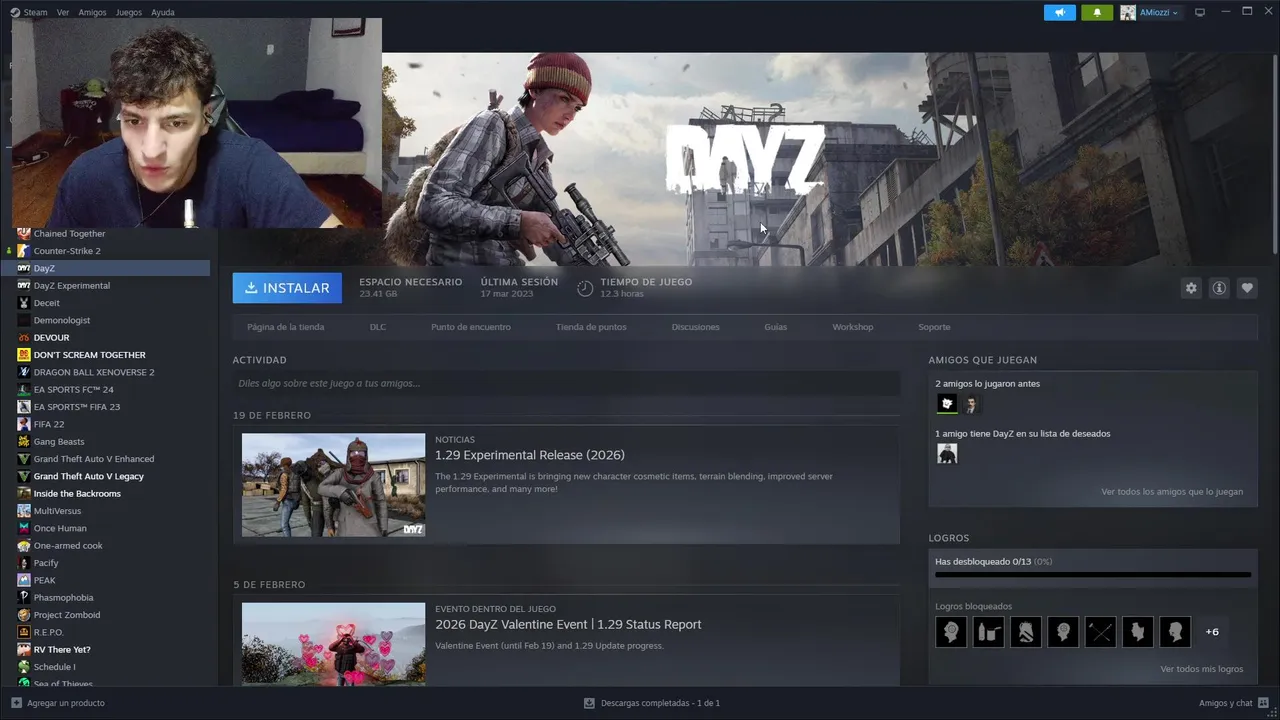The width and height of the screenshot is (1280, 720).
Task: Add DayZ to favorites heart icon
Action: point(1247,288)
